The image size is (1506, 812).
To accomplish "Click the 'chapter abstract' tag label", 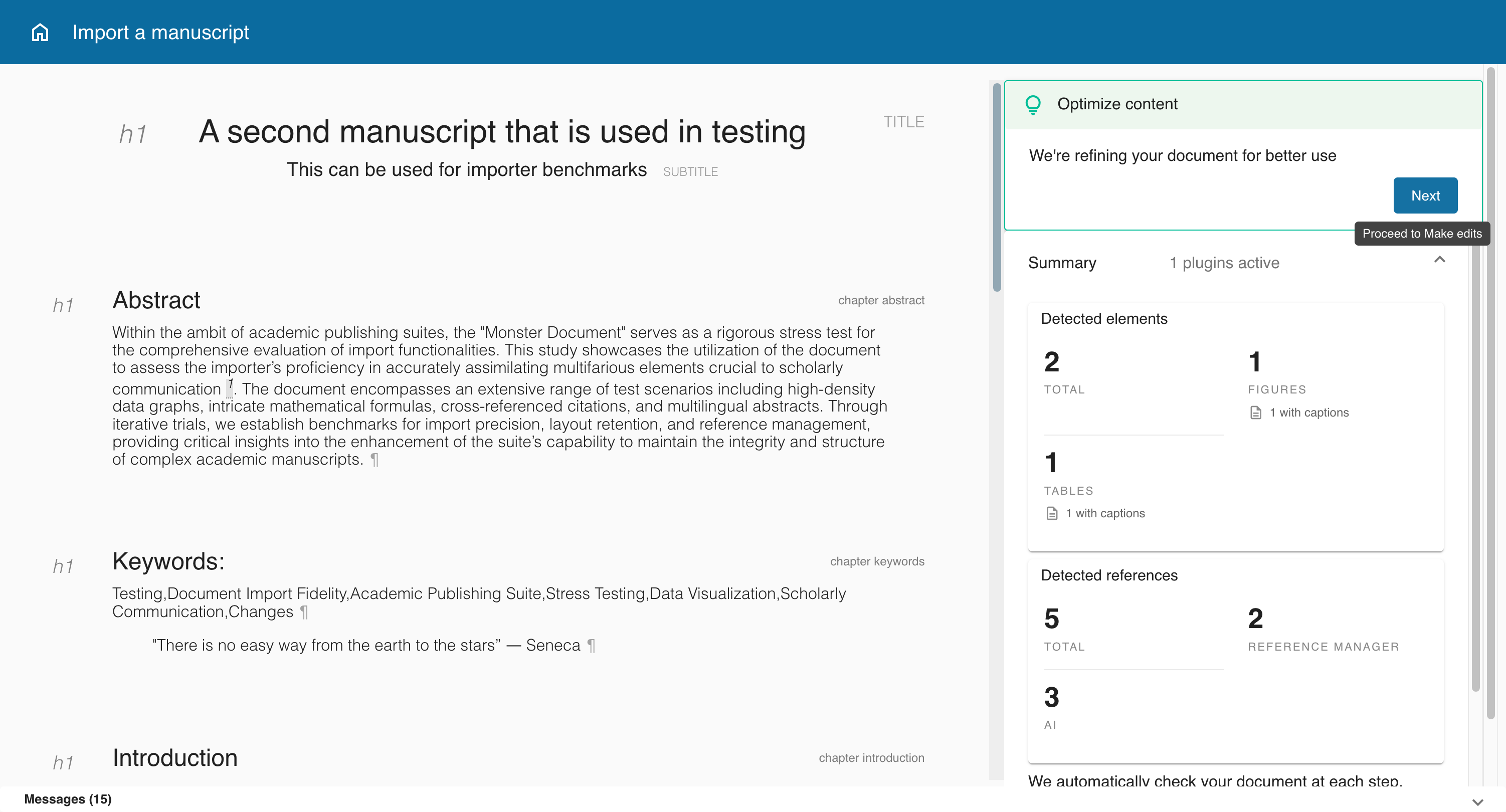I will tap(881, 300).
